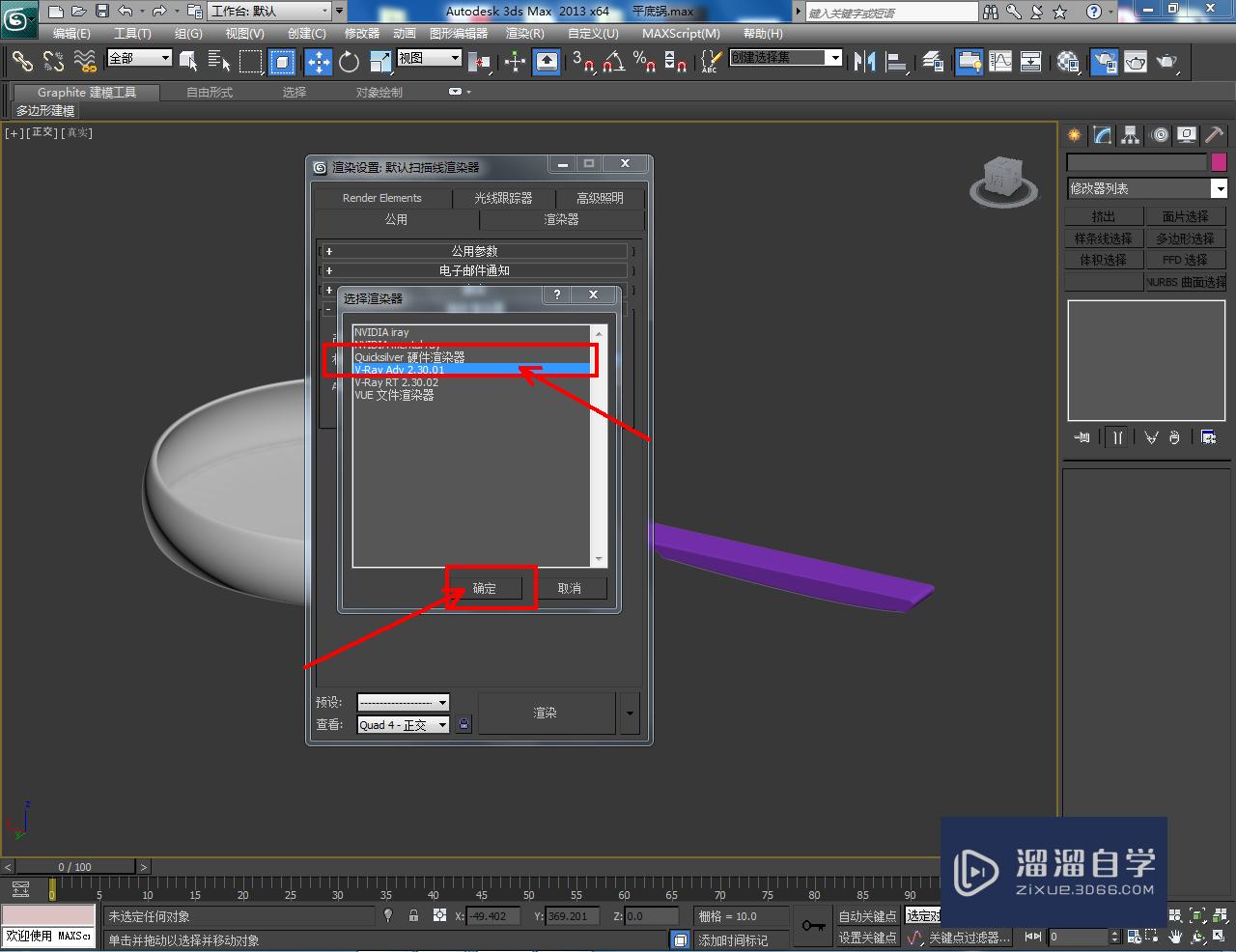The height and width of the screenshot is (952, 1236).
Task: Open the 全部 selection filter dropdown
Action: point(139,58)
